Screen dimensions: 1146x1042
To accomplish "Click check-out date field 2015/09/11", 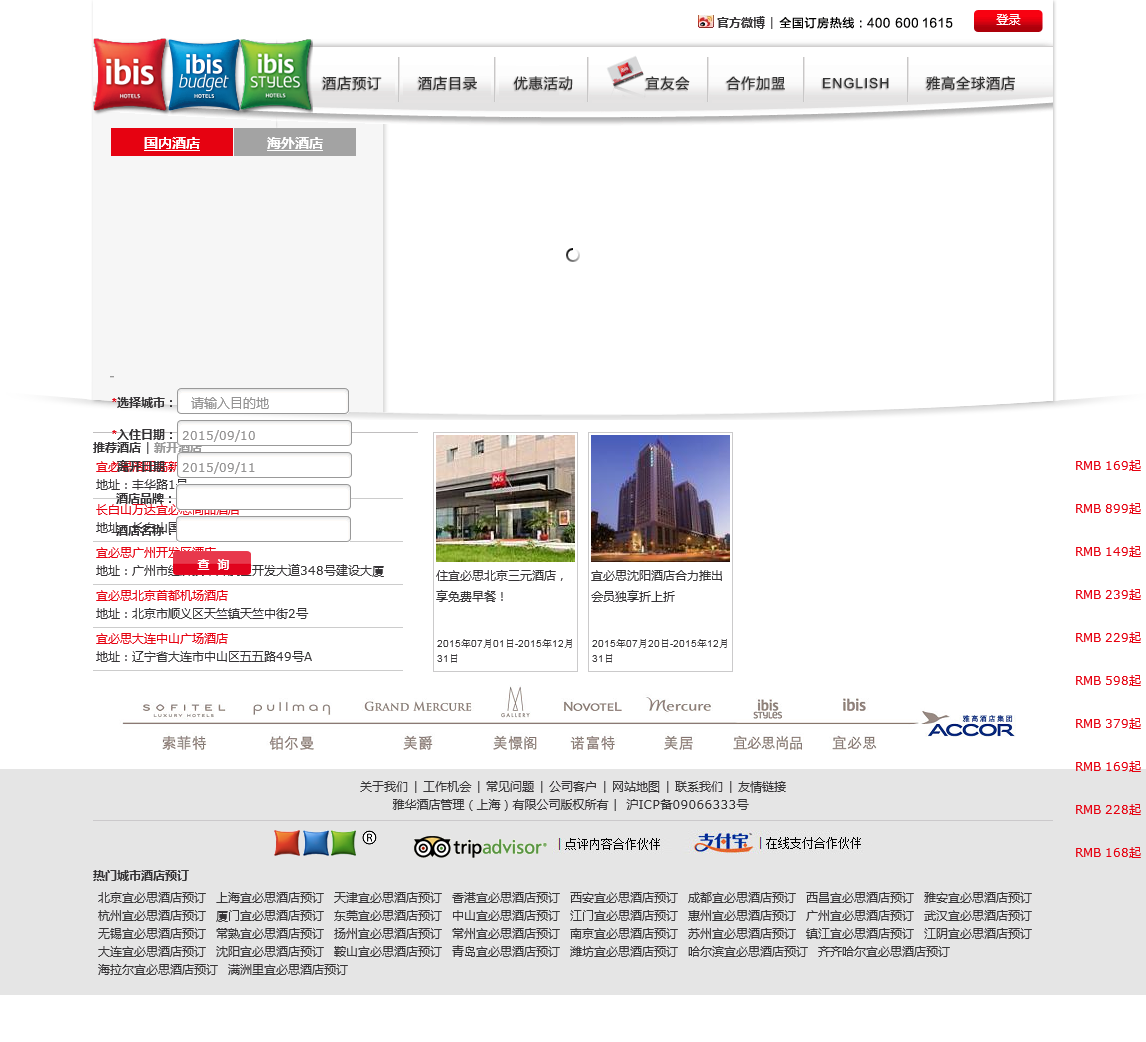I will tap(264, 465).
